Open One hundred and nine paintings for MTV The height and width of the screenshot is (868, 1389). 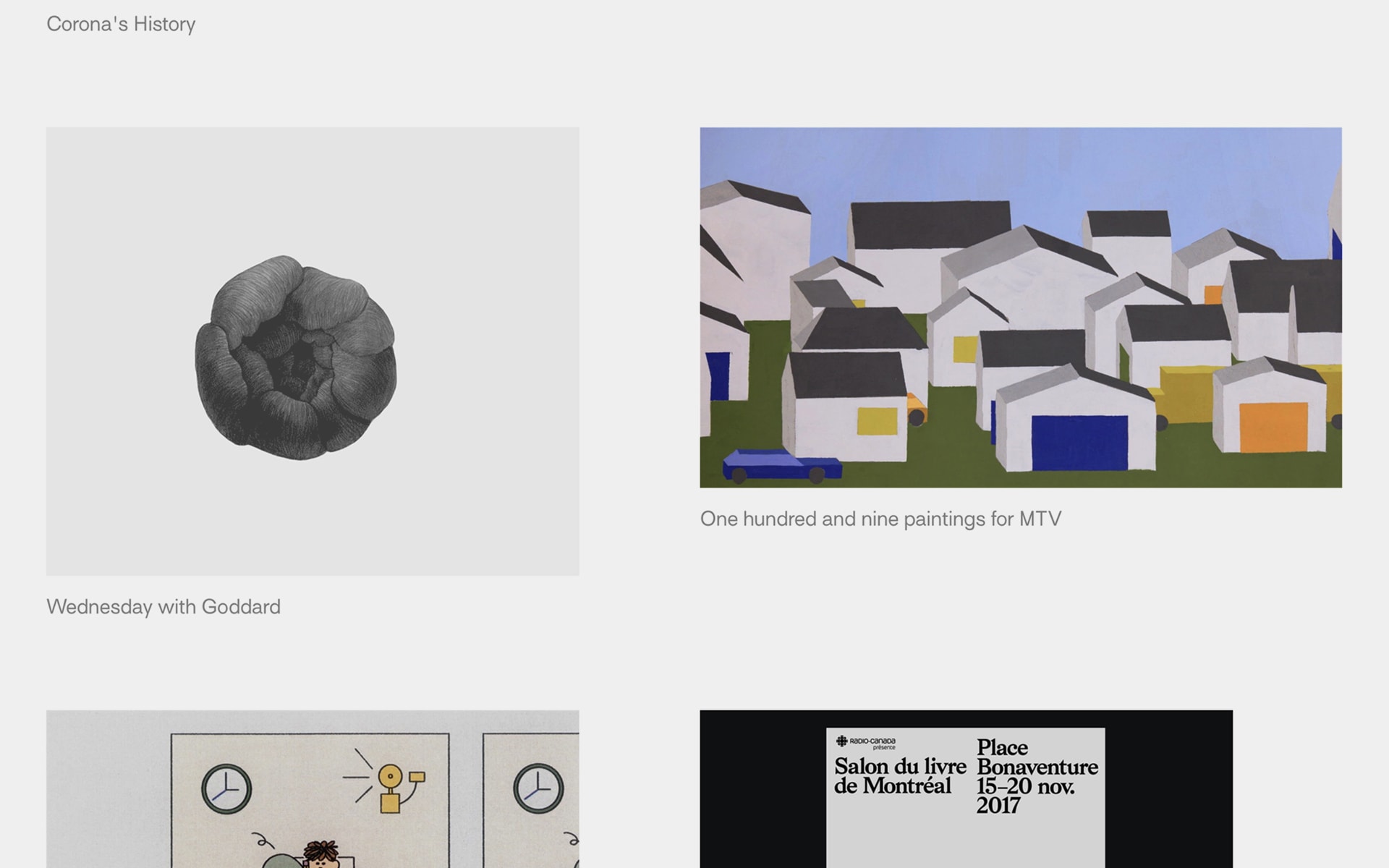click(880, 519)
